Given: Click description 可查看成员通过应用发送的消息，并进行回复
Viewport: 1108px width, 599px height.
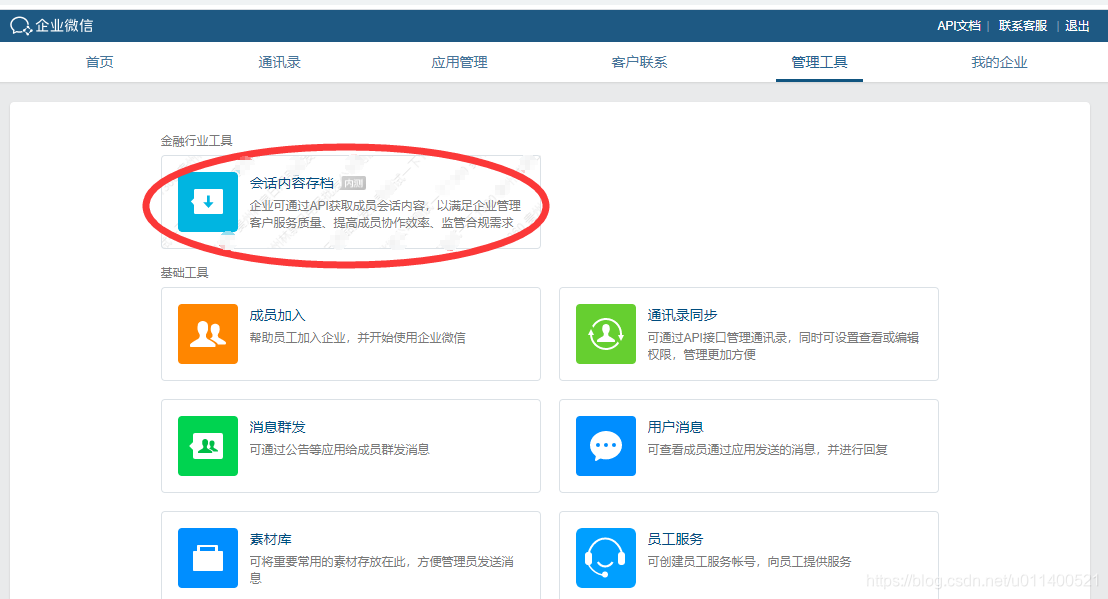Looking at the screenshot, I should (767, 449).
